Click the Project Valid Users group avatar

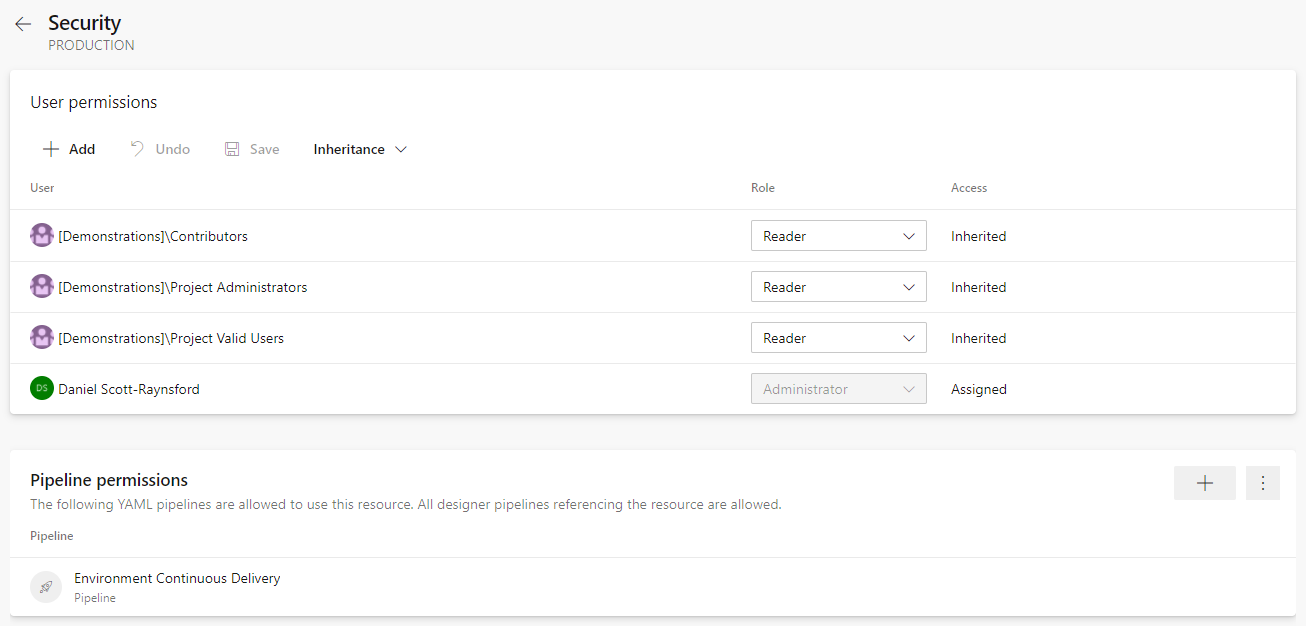click(x=42, y=338)
